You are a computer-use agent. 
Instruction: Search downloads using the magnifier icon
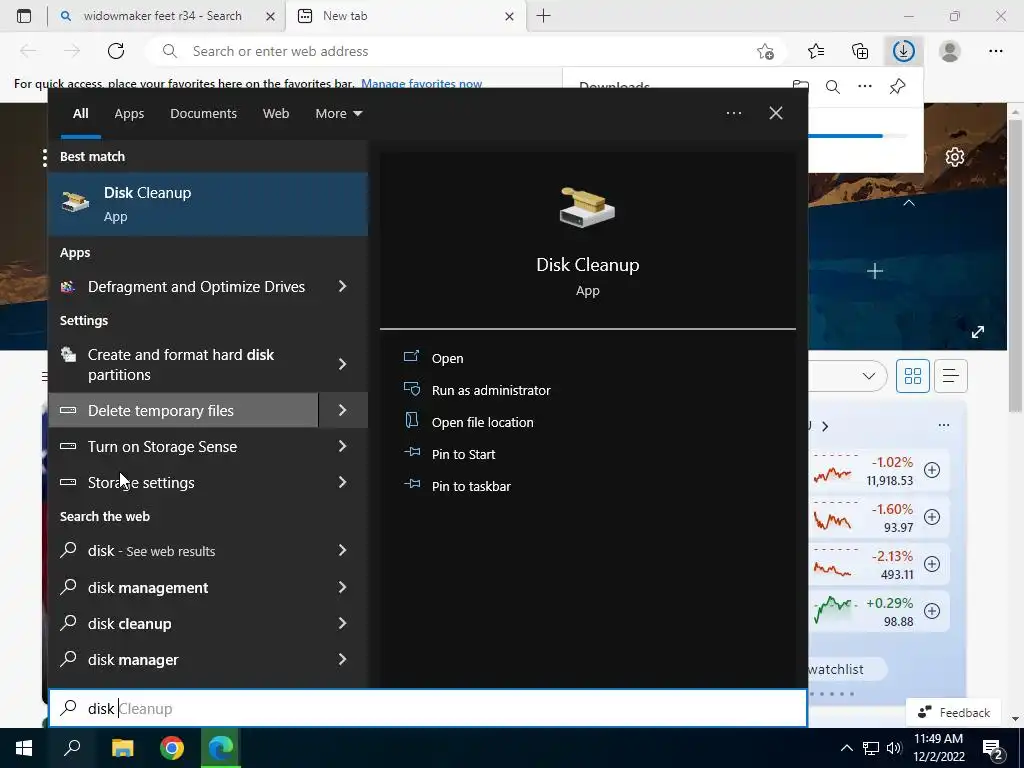(x=833, y=86)
